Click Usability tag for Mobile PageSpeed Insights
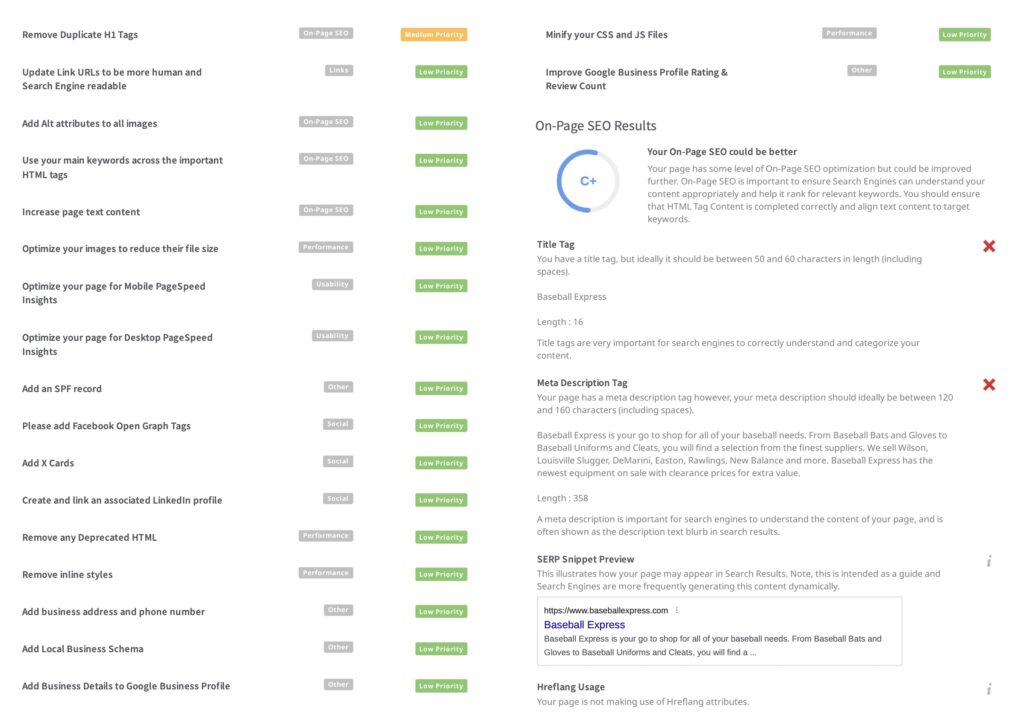 click(x=332, y=285)
